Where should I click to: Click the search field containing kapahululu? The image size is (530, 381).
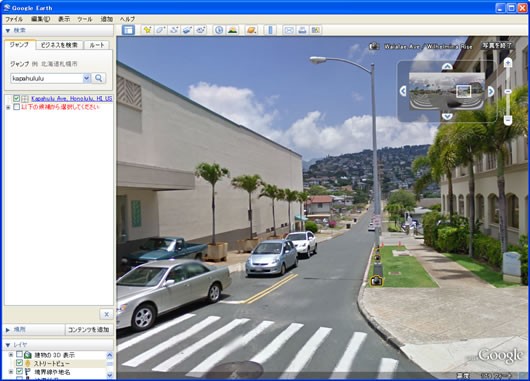click(x=47, y=78)
